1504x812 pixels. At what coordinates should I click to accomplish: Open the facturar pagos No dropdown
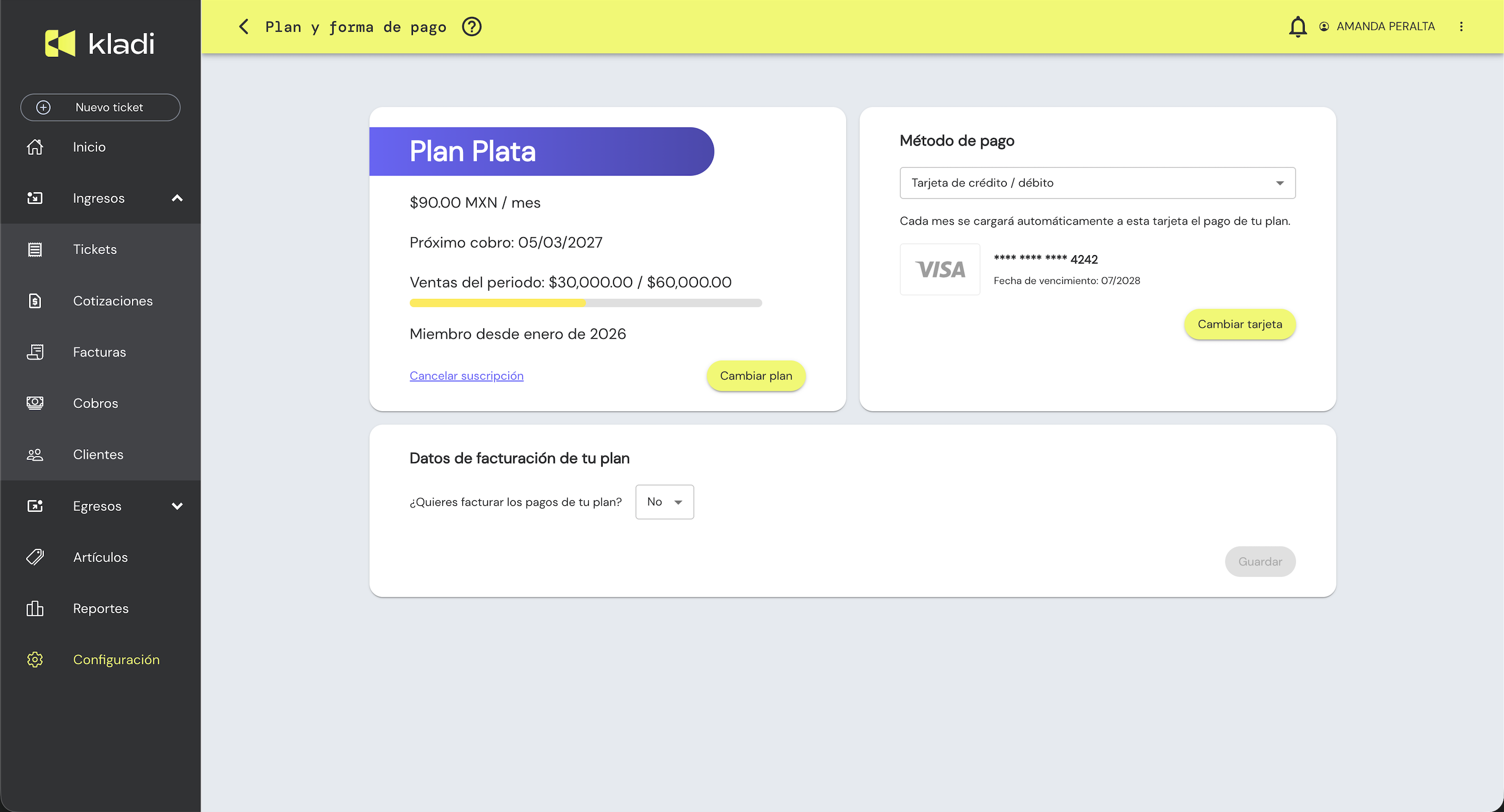(x=664, y=502)
